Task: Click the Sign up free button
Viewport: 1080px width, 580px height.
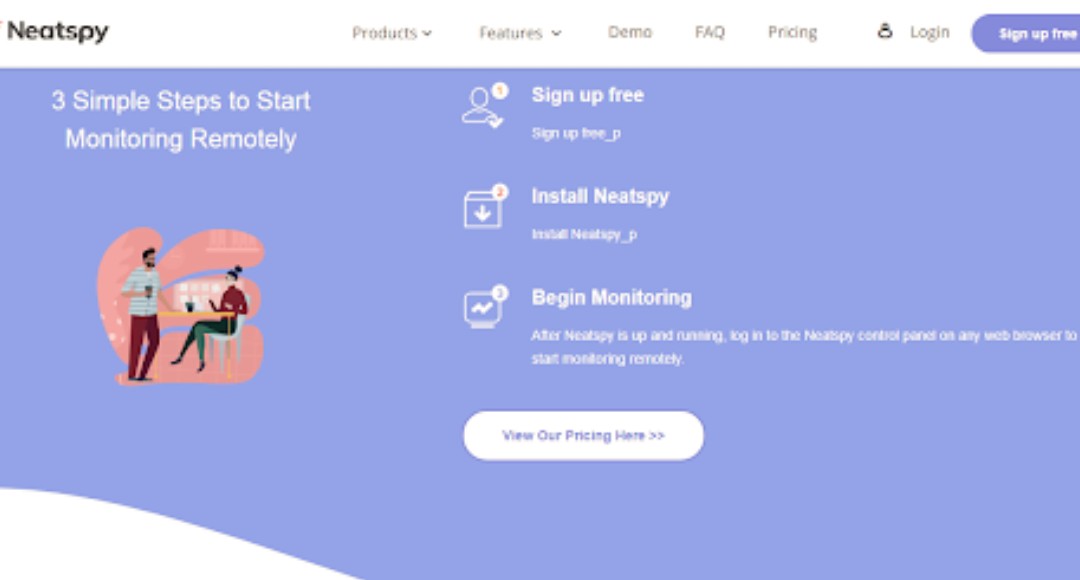Action: point(1026,33)
